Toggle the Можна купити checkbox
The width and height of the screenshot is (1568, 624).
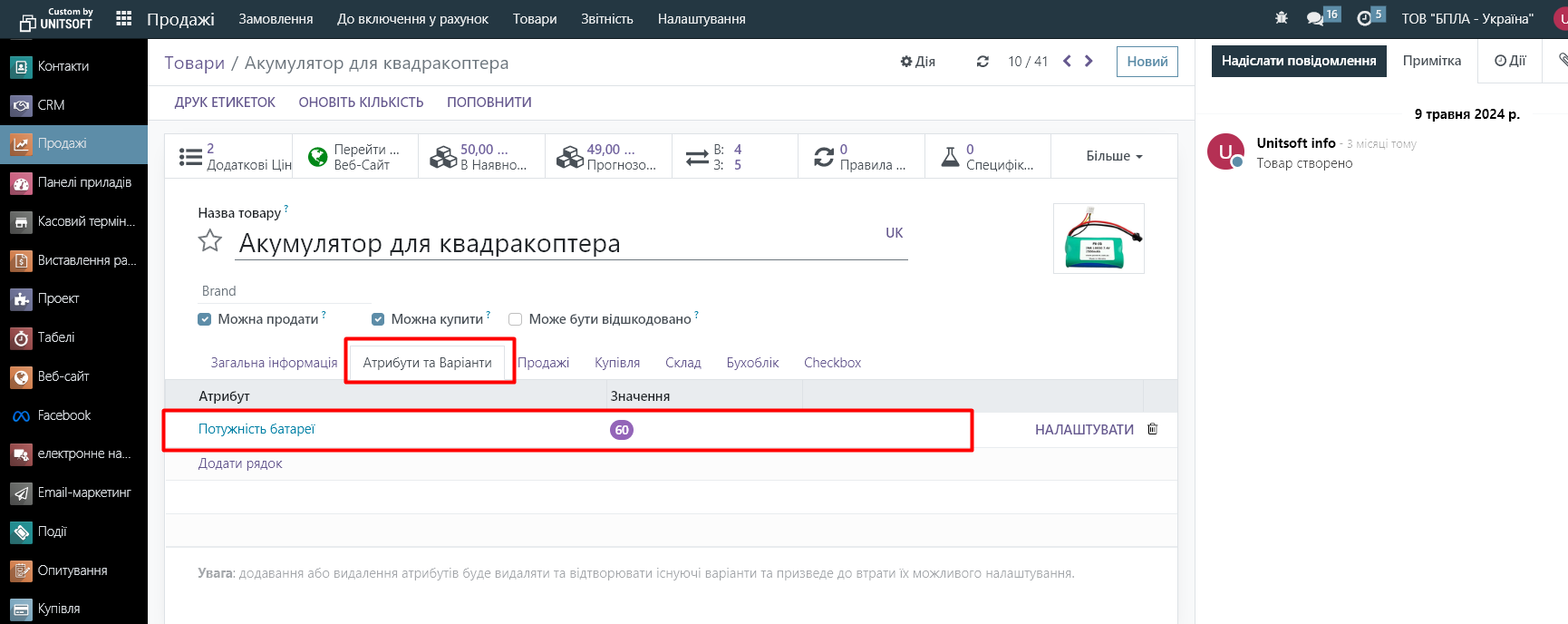click(x=378, y=319)
